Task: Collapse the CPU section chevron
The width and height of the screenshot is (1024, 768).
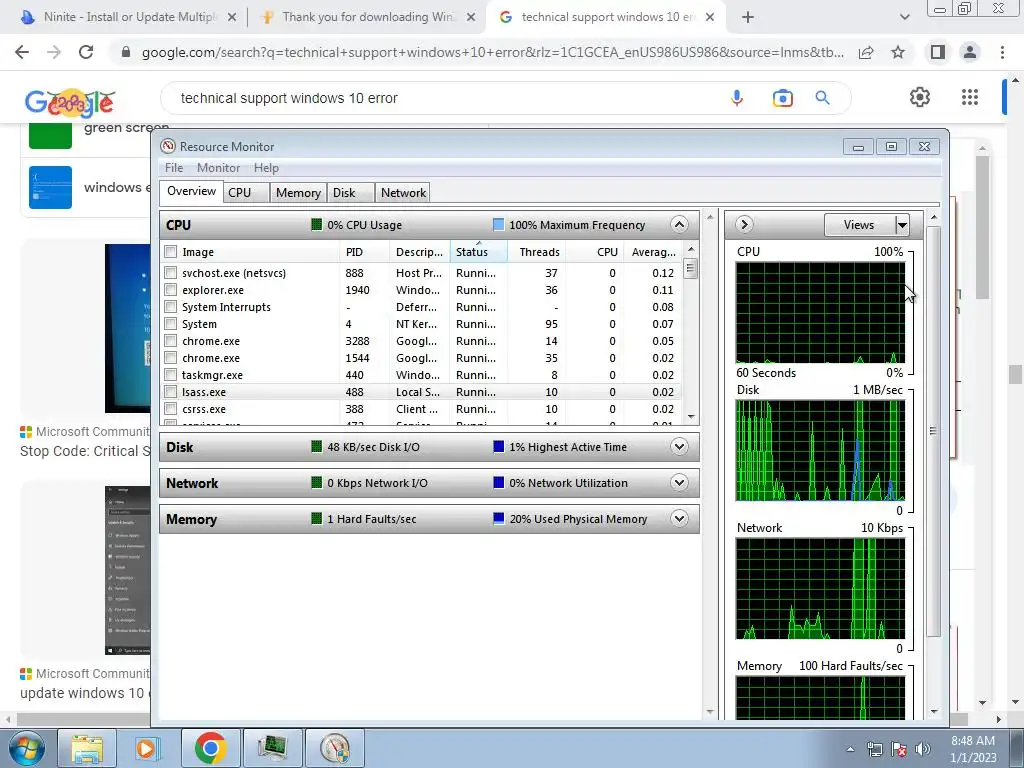Action: point(679,225)
